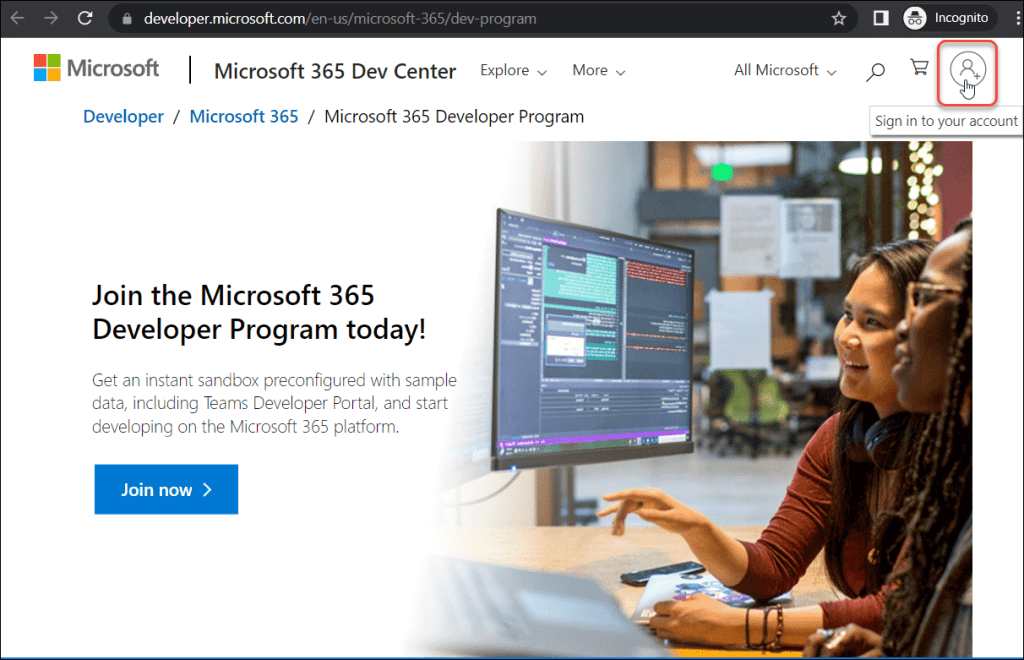Viewport: 1024px width, 660px height.
Task: Open the browser side panel icon
Action: point(881,18)
